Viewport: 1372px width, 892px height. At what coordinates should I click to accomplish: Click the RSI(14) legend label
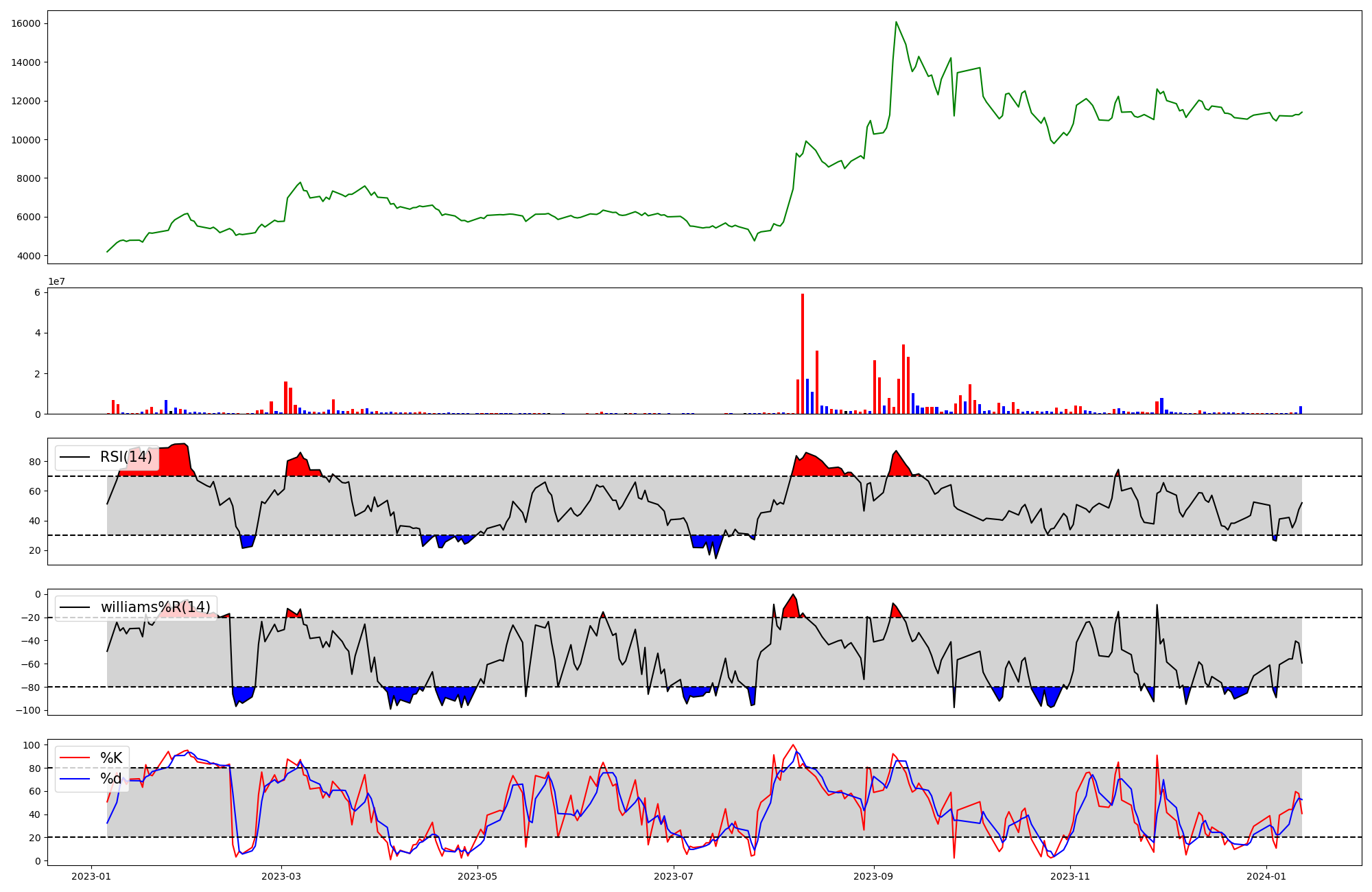[126, 457]
